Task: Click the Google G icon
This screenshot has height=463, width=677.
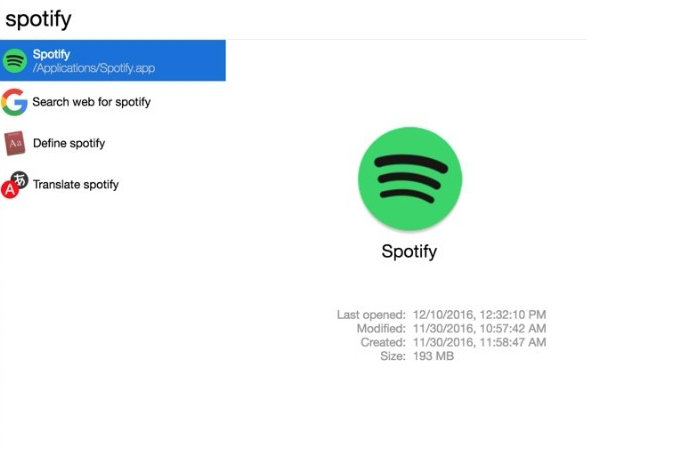Action: 14,102
